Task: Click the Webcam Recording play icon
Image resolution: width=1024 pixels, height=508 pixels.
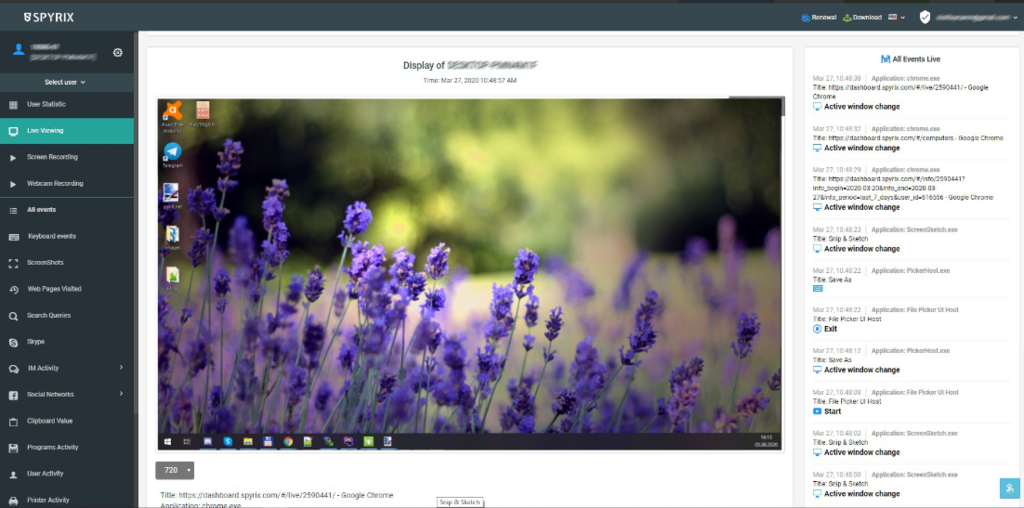Action: point(13,184)
